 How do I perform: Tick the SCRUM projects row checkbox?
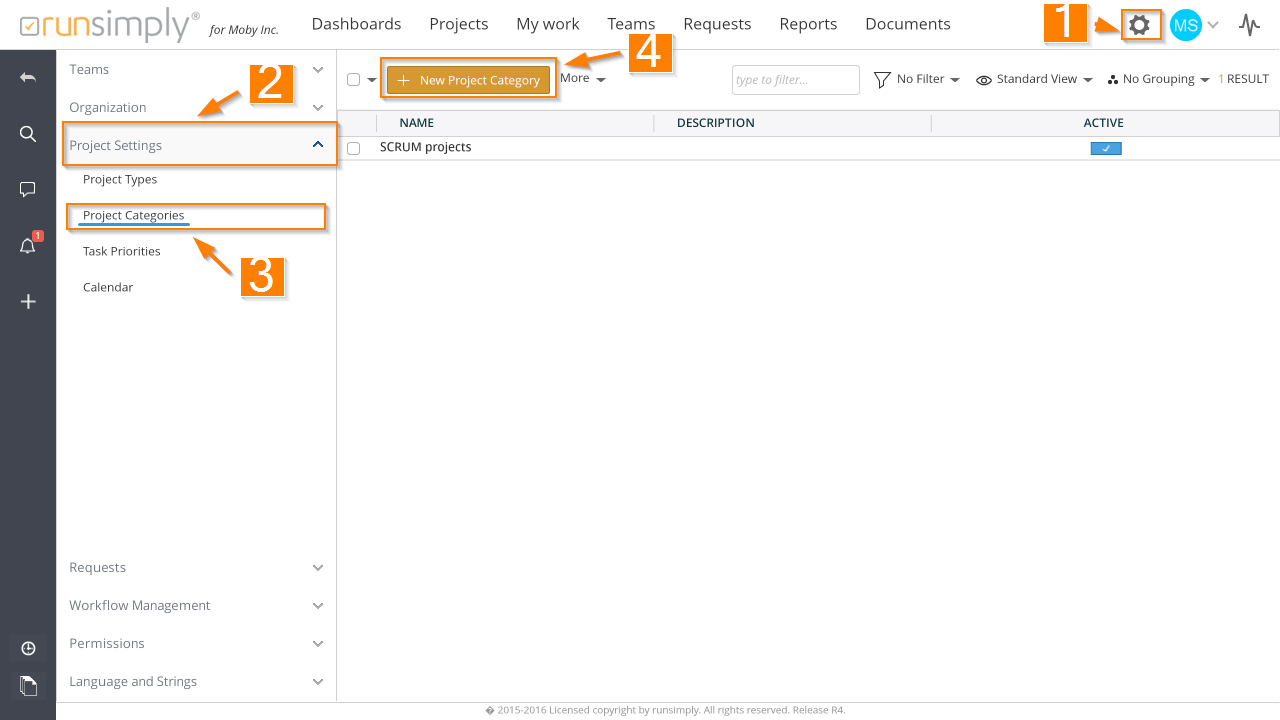coord(353,148)
